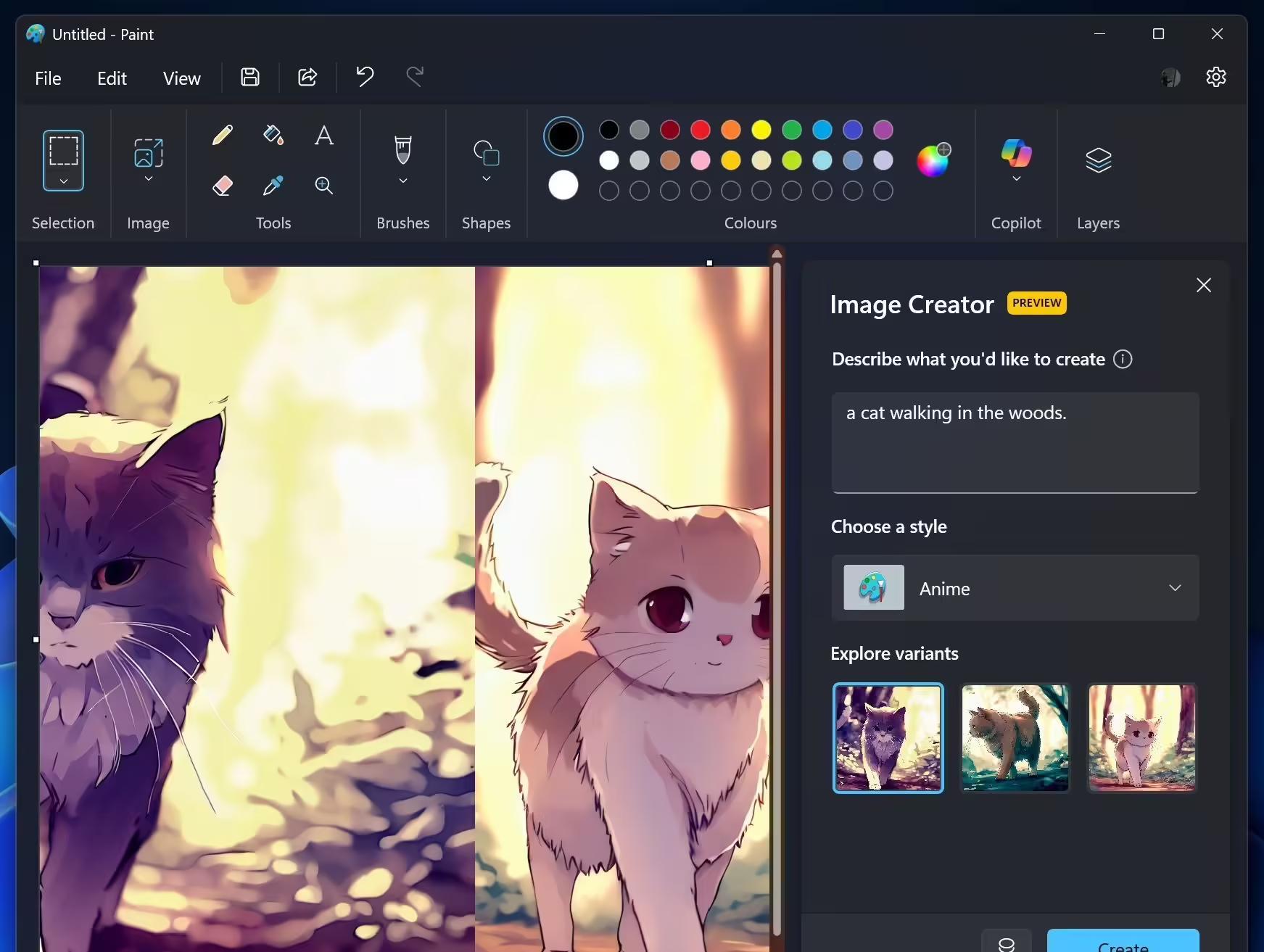Viewport: 1264px width, 952px height.
Task: Open the Anime style dropdown
Action: [x=1175, y=588]
